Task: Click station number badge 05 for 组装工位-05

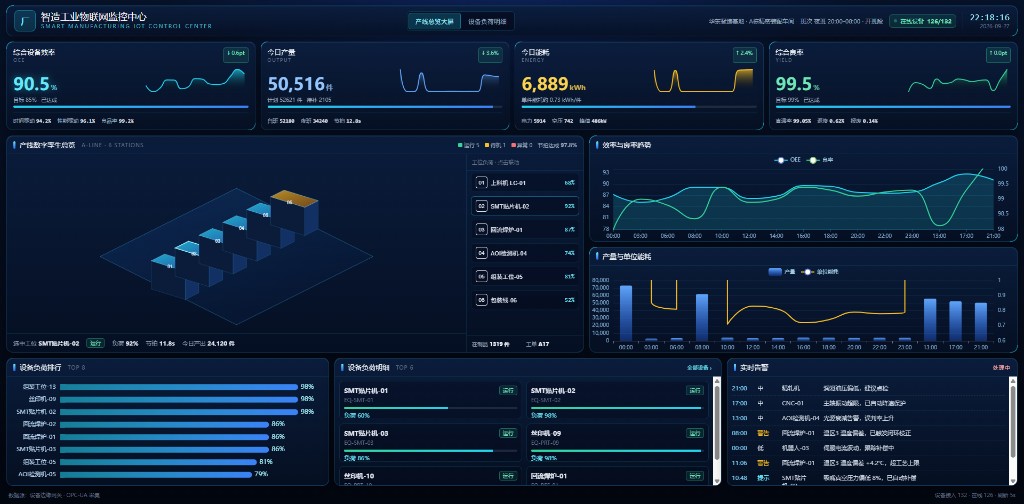Action: [x=481, y=276]
